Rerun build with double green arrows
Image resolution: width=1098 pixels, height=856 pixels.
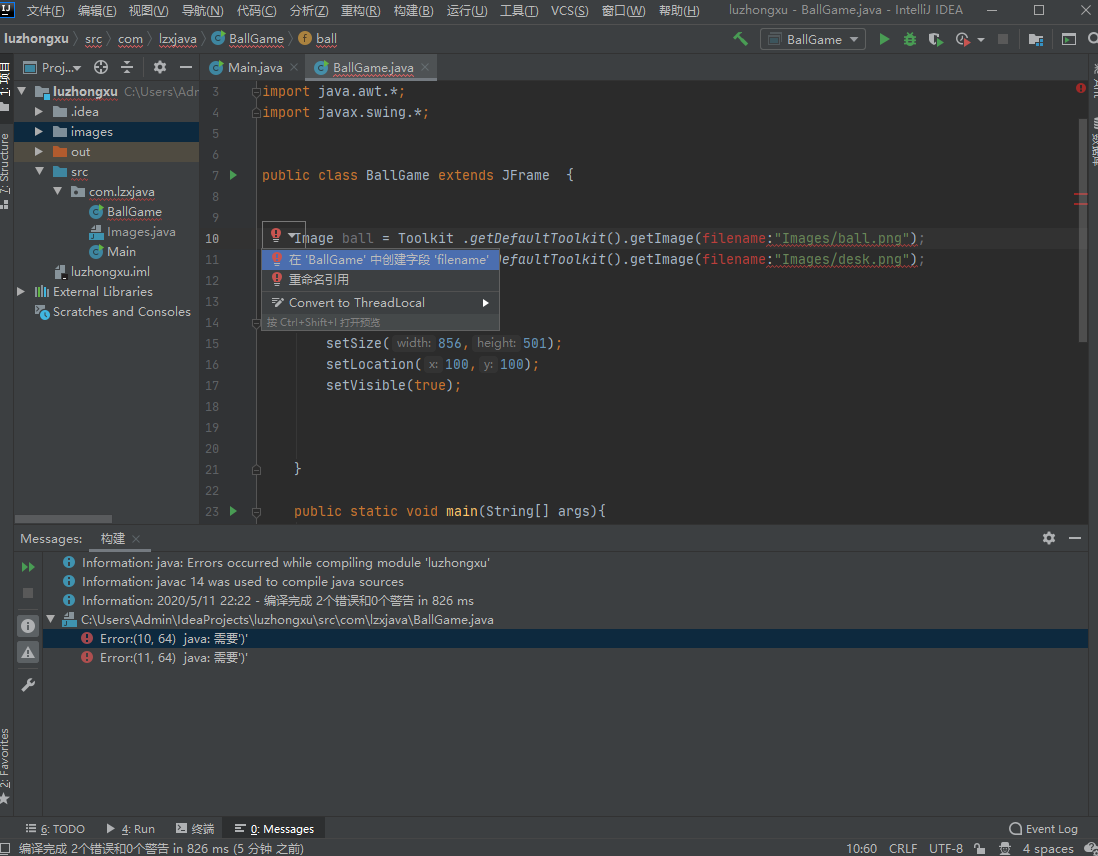pos(28,567)
